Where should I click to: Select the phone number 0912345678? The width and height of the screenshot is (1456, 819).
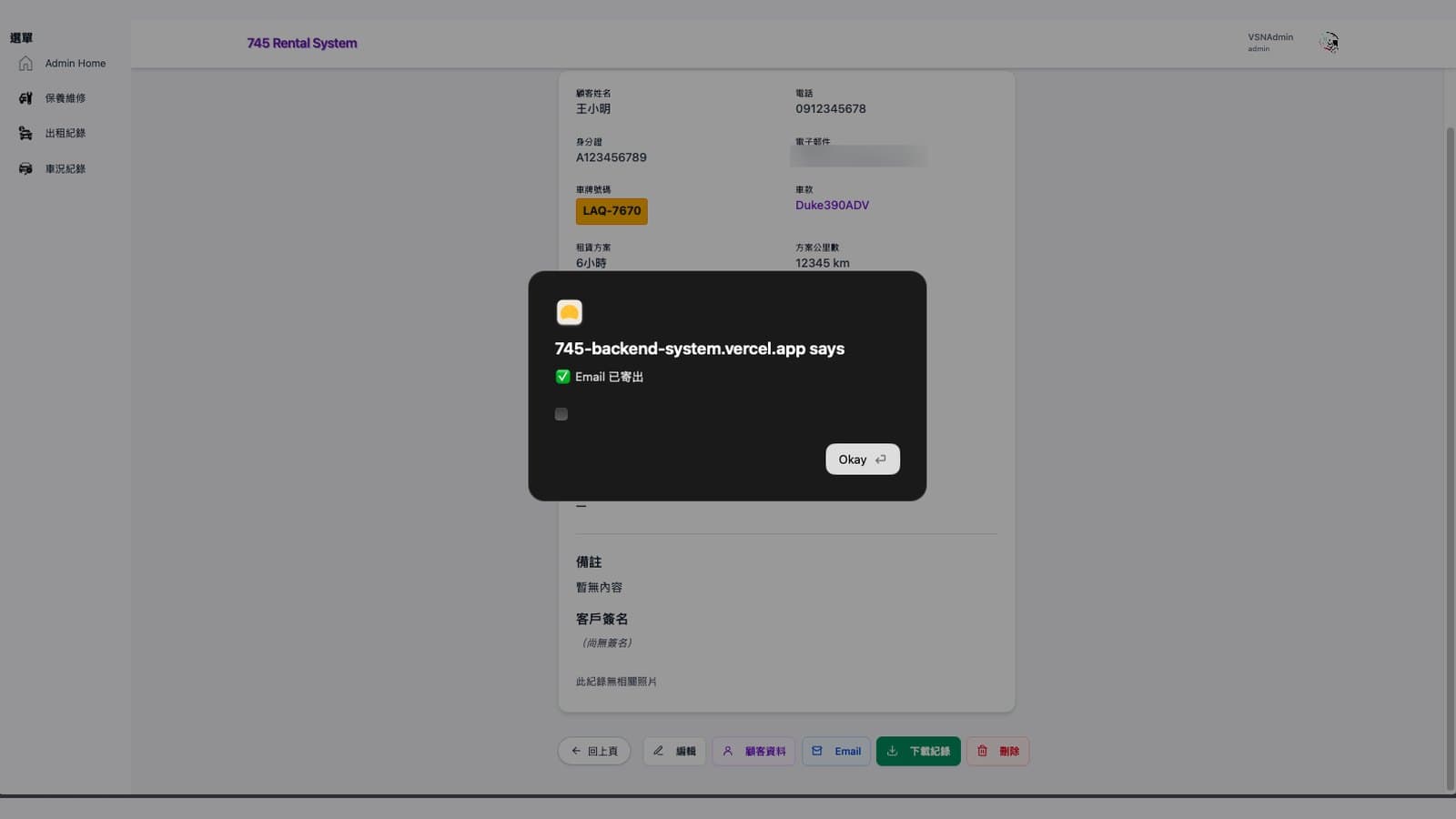point(831,109)
